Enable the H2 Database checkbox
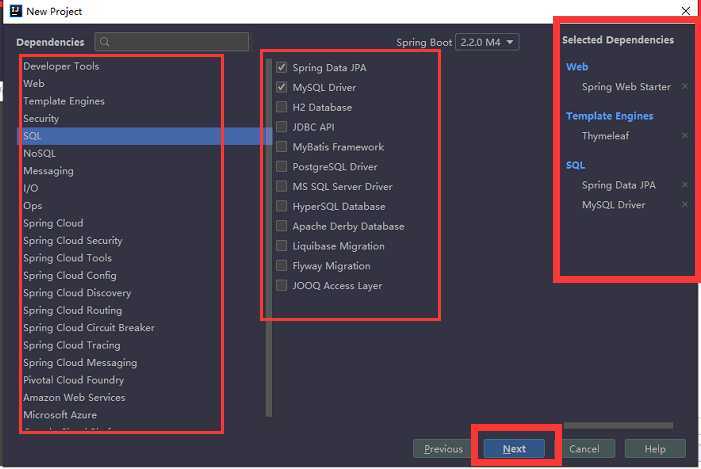 click(281, 107)
